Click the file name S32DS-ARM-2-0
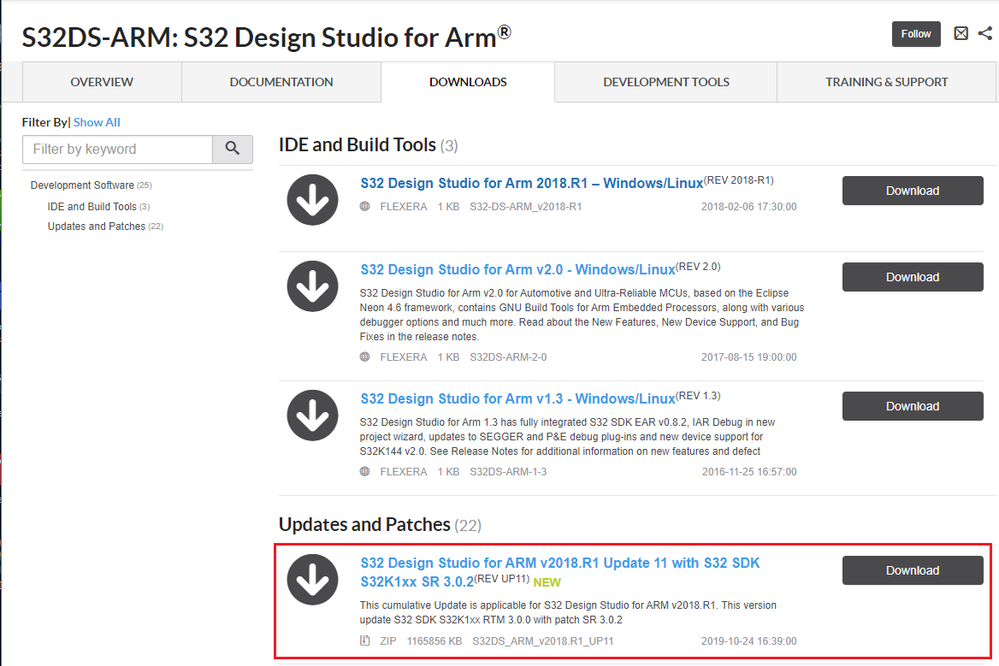Viewport: 999px width, 666px height. [x=508, y=357]
